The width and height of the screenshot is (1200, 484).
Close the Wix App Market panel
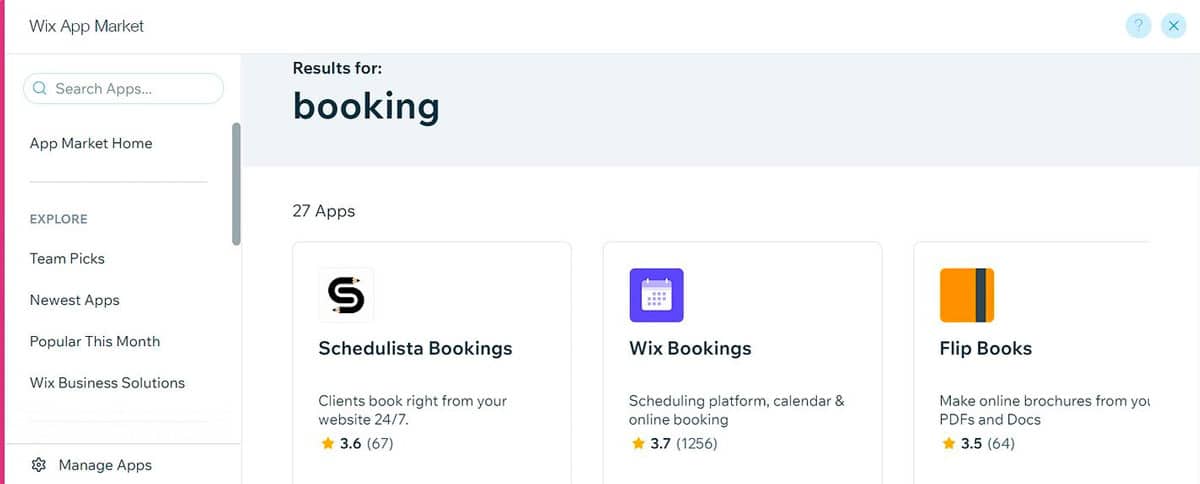pyautogui.click(x=1174, y=26)
